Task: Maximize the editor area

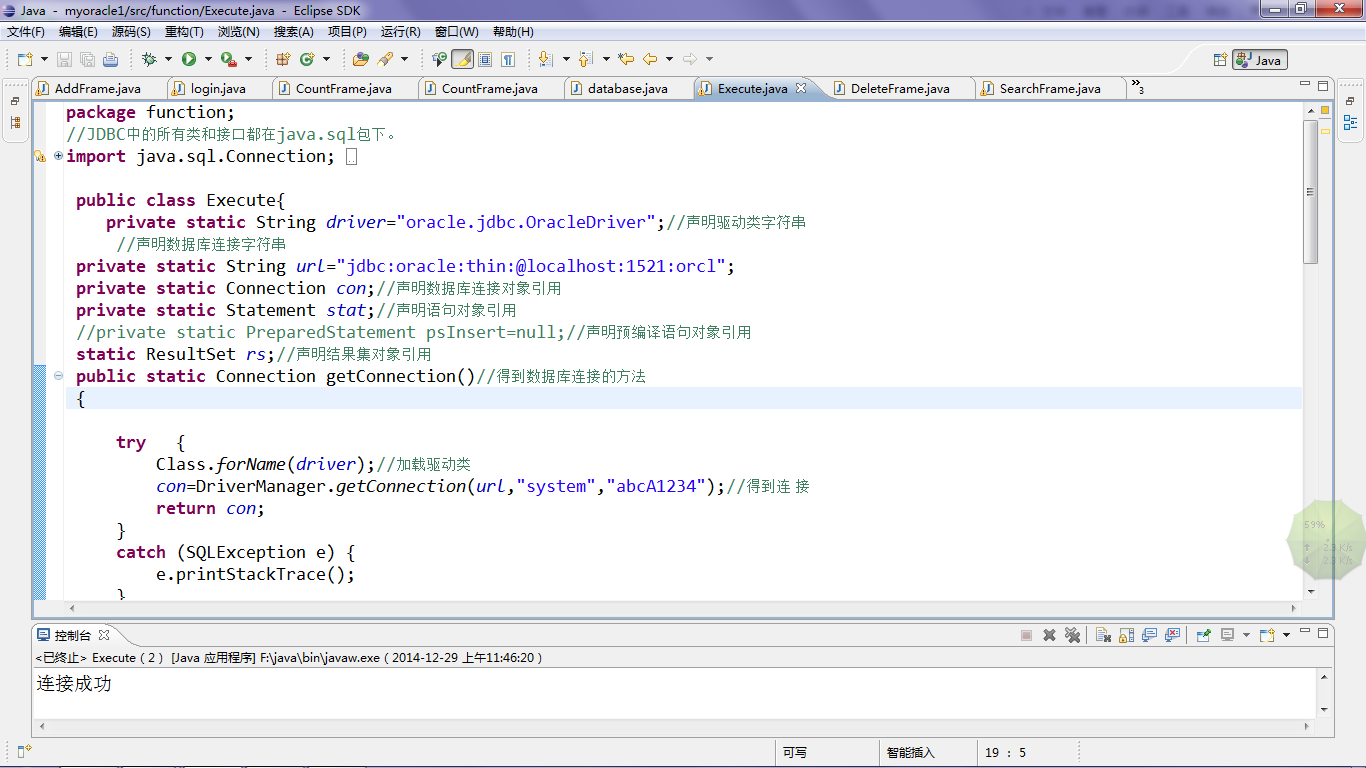Action: [1323, 87]
